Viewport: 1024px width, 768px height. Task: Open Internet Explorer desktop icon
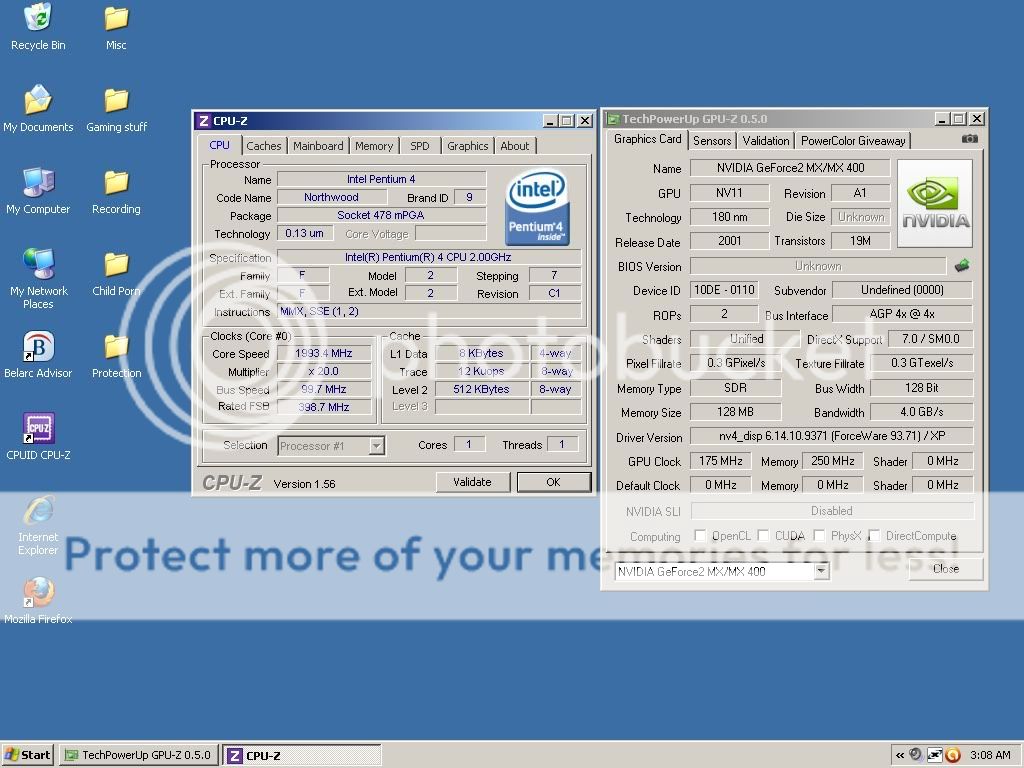38,511
